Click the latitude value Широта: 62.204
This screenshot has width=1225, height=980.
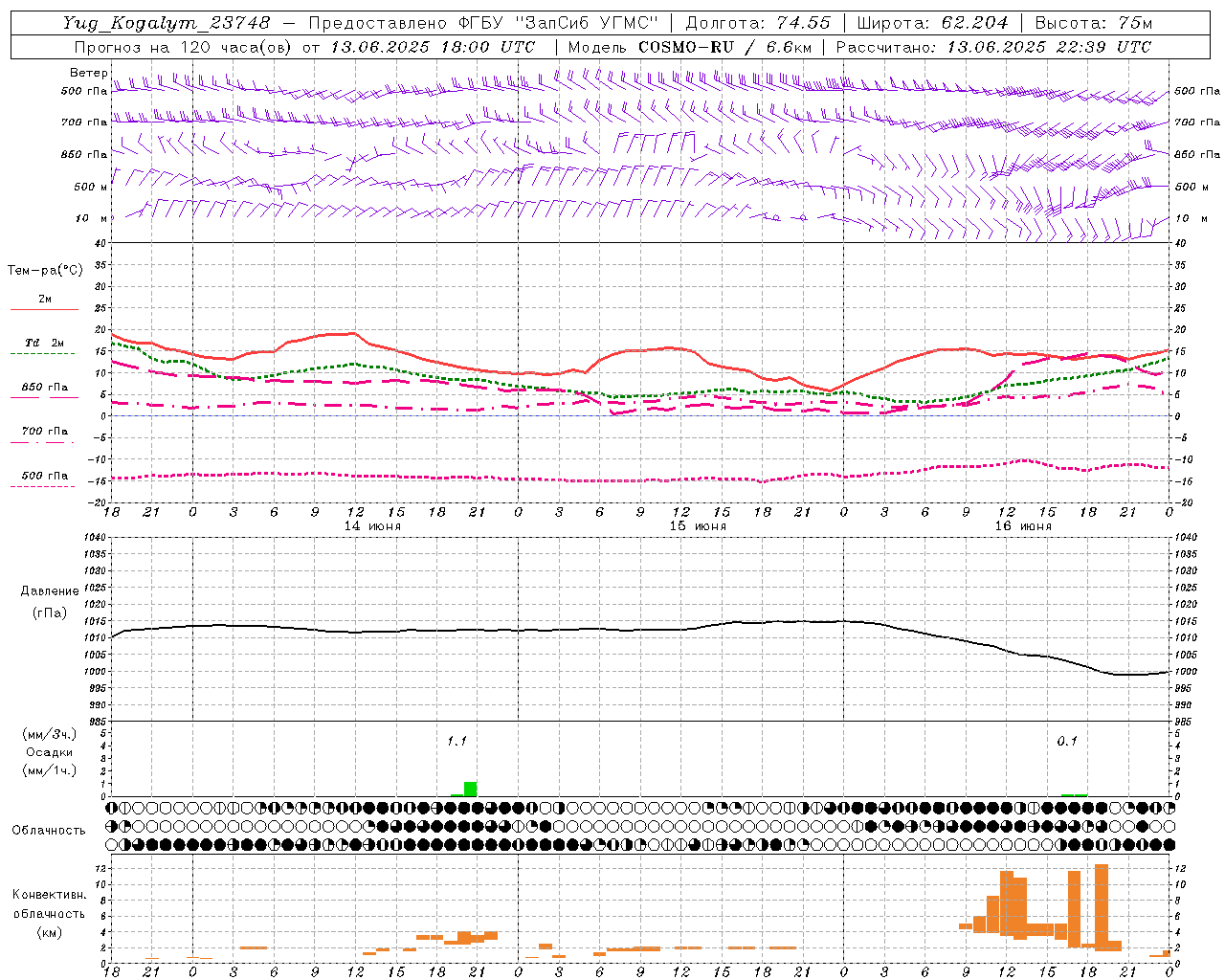[x=933, y=23]
